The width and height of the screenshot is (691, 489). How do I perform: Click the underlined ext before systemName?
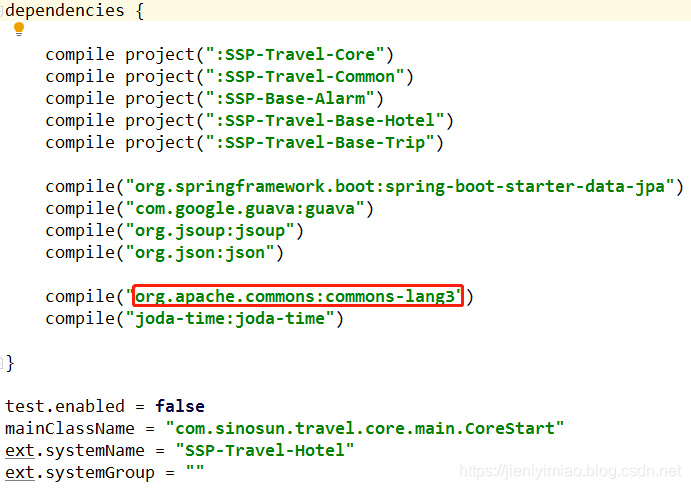20,451
